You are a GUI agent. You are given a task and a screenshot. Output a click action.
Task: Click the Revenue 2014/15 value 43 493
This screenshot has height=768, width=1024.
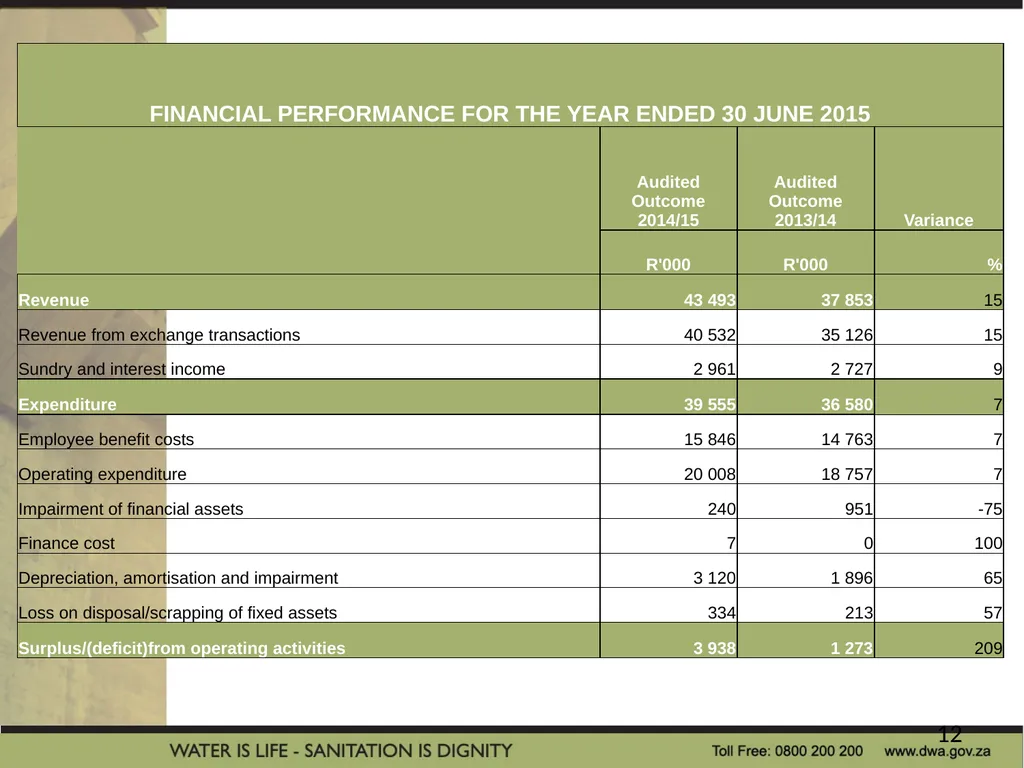tap(709, 300)
